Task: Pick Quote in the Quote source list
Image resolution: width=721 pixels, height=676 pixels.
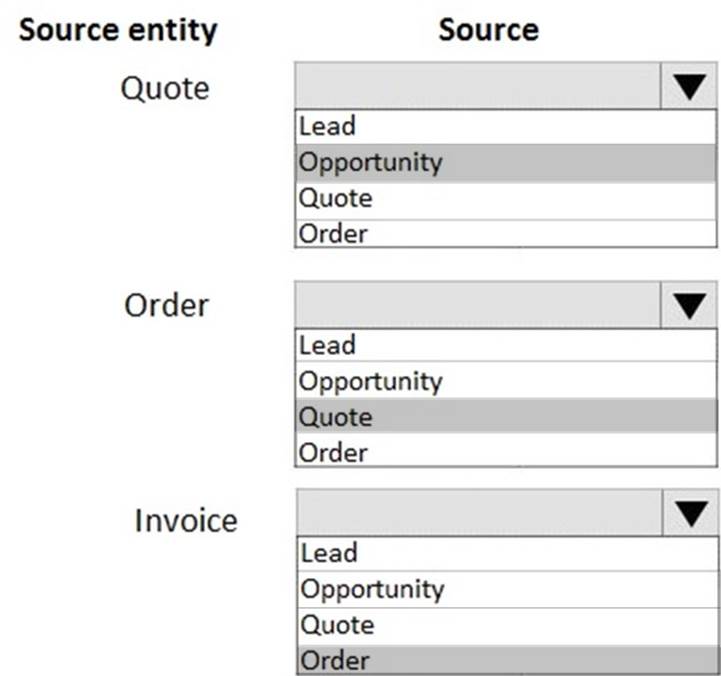Action: point(505,198)
